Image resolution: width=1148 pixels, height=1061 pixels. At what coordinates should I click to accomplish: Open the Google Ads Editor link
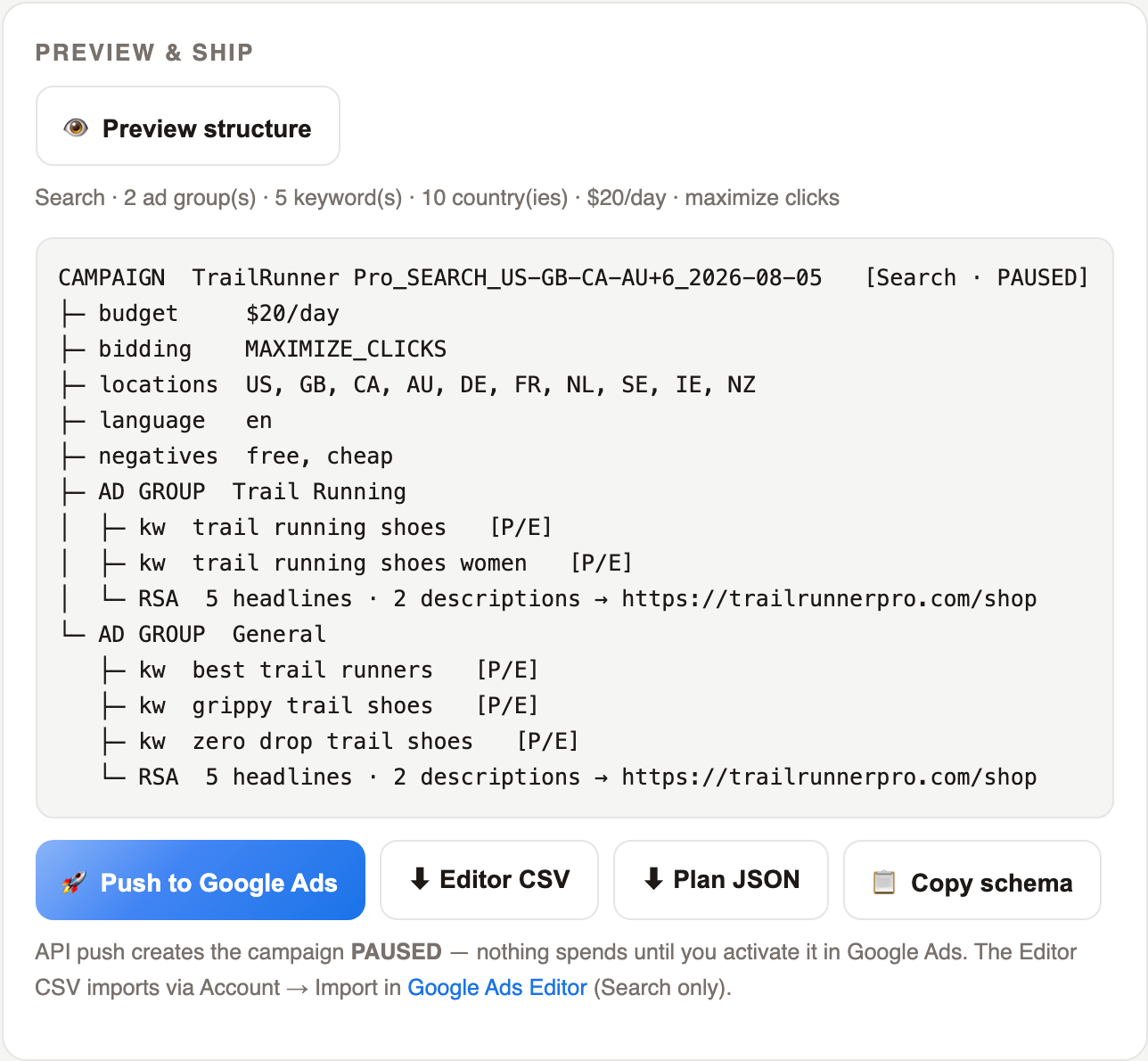(497, 988)
